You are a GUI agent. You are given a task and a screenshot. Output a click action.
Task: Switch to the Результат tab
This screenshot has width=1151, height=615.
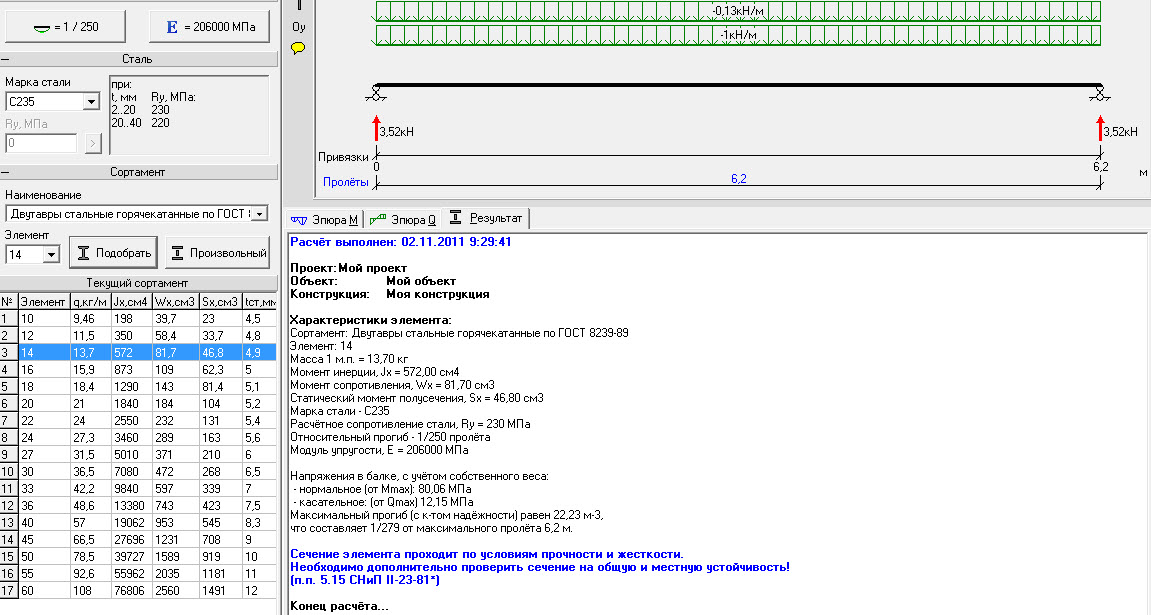click(486, 218)
